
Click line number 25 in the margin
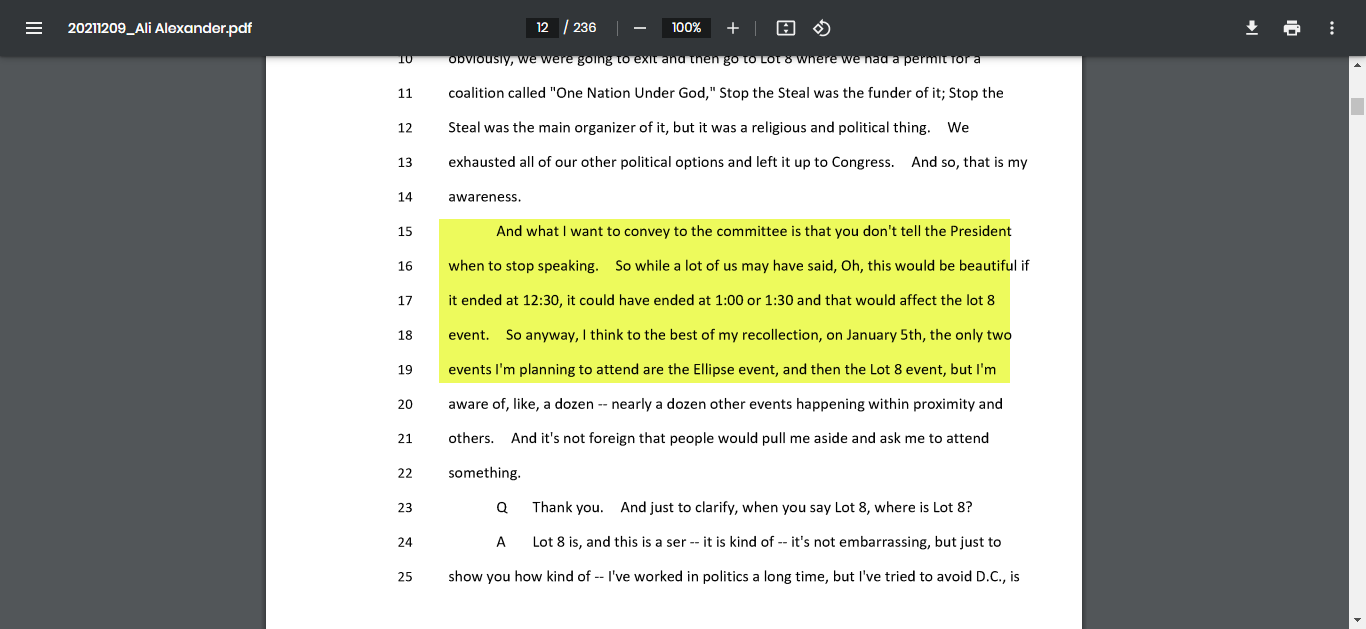(405, 577)
